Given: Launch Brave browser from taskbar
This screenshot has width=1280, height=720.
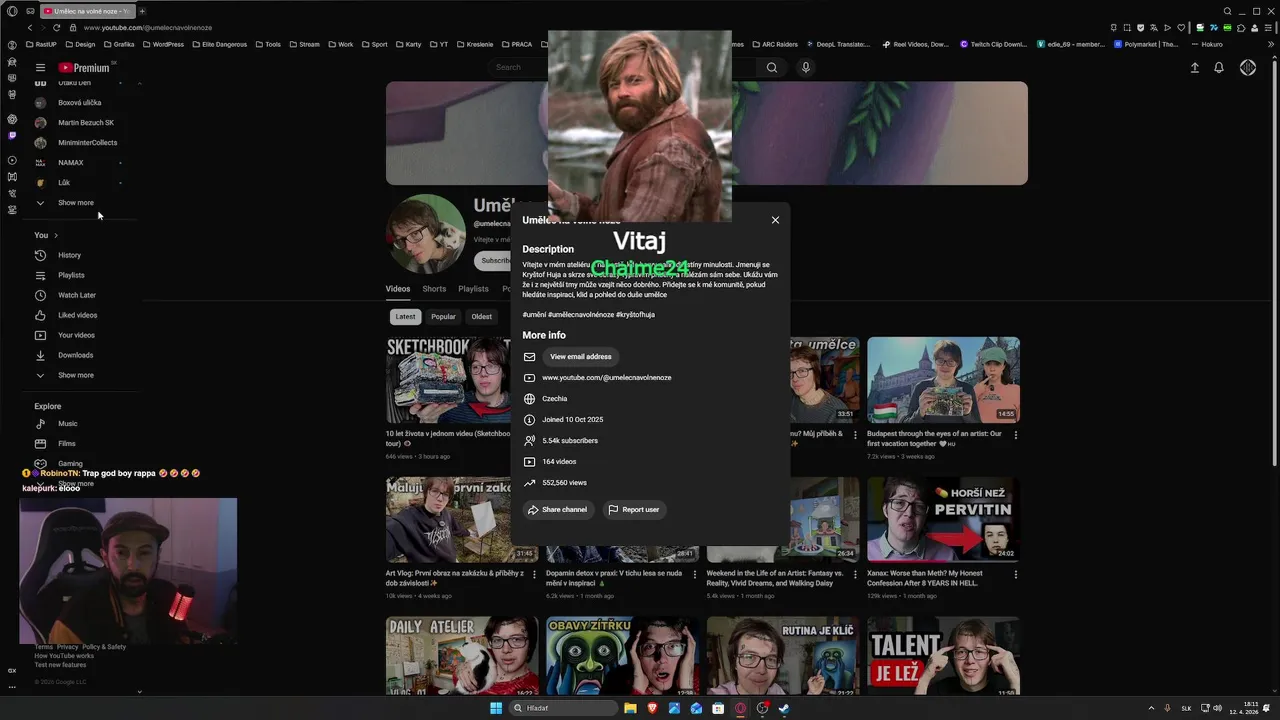Looking at the screenshot, I should 652,708.
